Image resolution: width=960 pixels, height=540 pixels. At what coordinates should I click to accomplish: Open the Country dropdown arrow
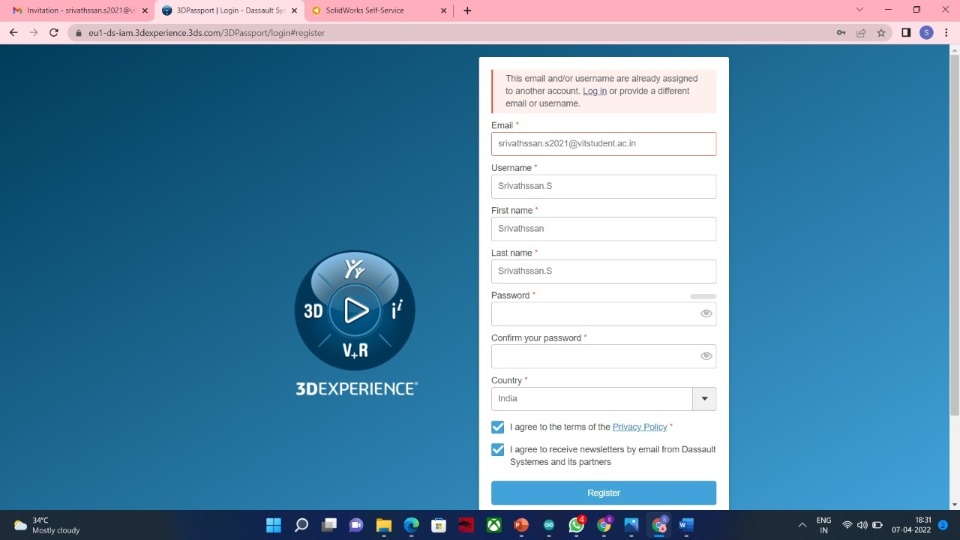click(704, 399)
